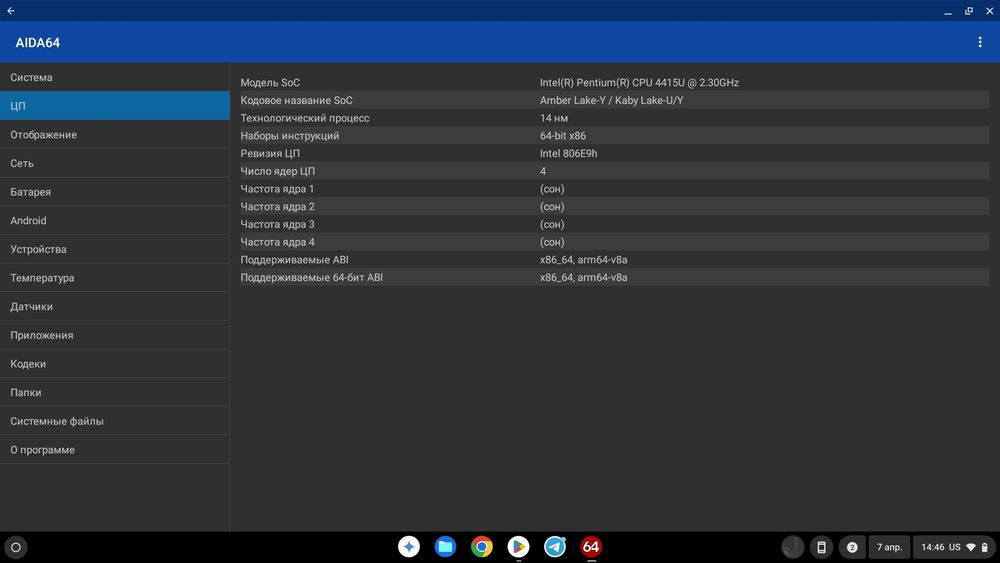Click the dim tray icon beside Phone Hub

click(793, 547)
